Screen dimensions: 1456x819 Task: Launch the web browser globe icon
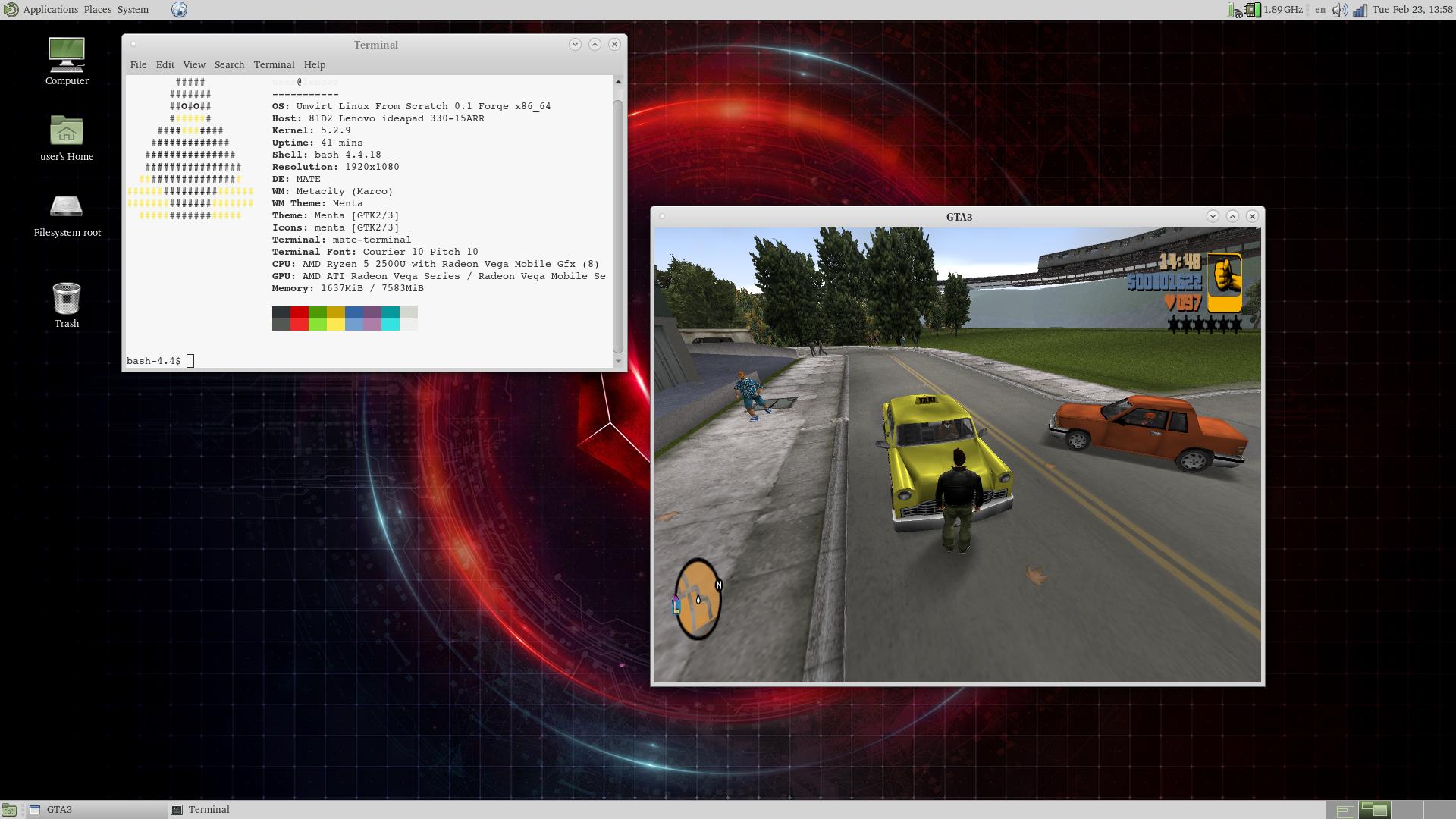tap(179, 10)
